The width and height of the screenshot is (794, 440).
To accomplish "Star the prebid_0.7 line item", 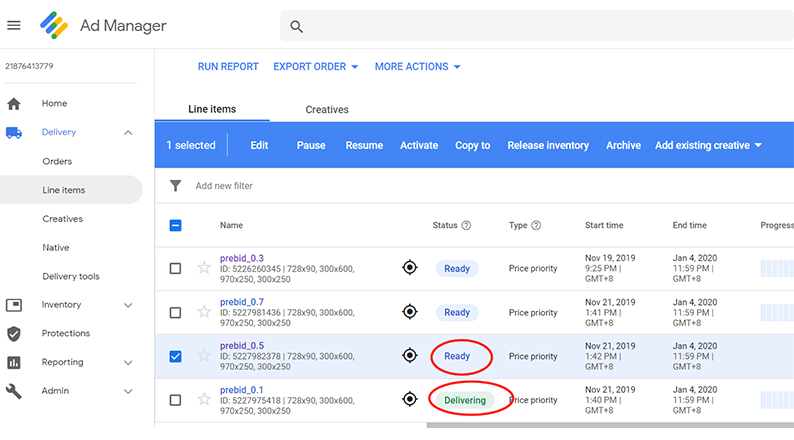I will (204, 311).
